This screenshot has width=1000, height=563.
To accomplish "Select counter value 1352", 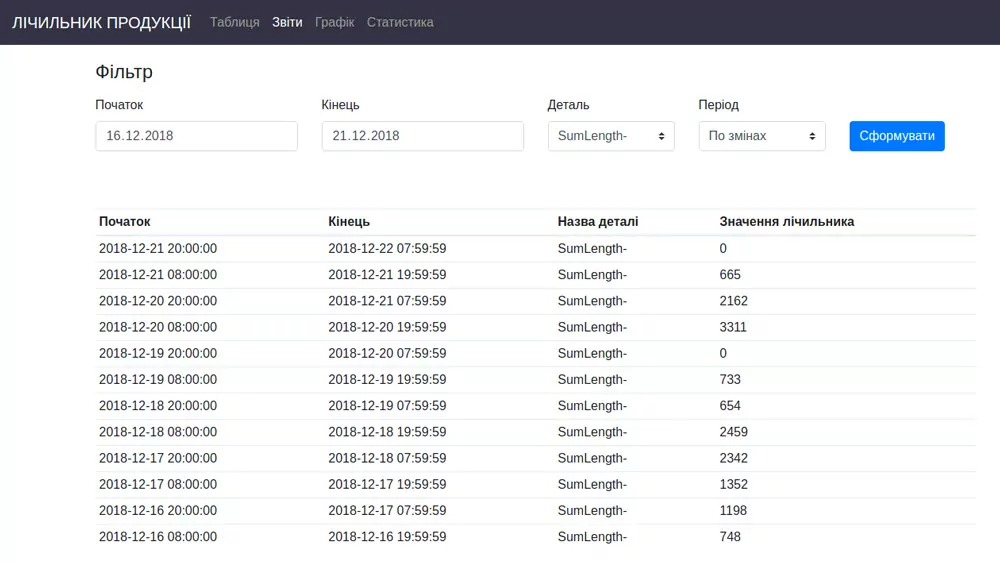I will pos(733,484).
